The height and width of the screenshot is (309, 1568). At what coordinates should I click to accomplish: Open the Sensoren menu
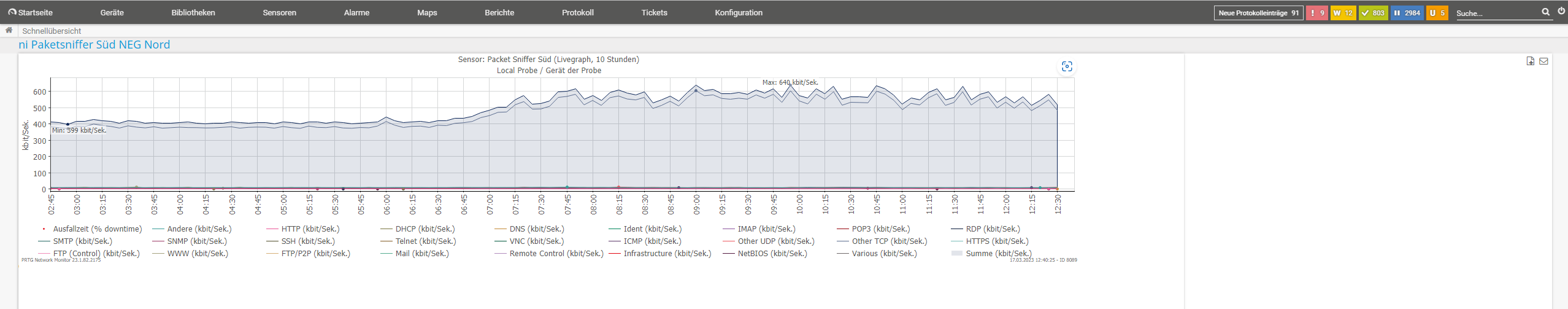click(x=279, y=13)
